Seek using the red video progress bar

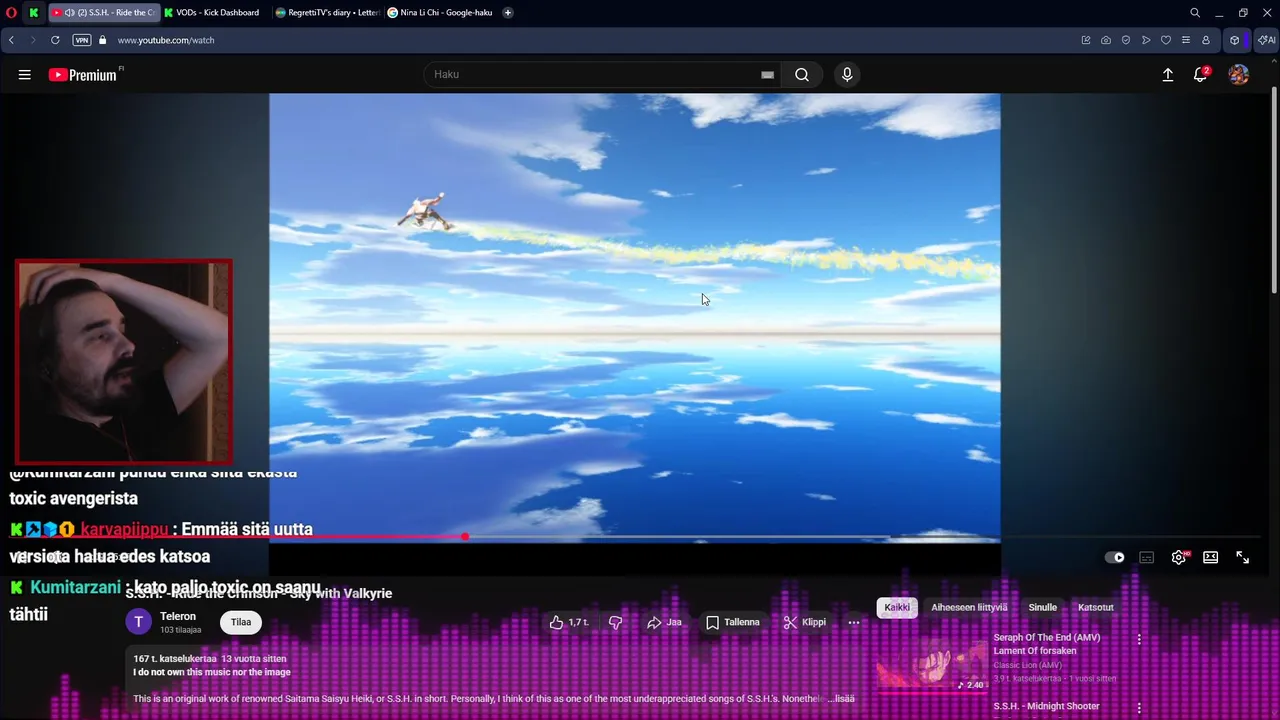[x=635, y=537]
